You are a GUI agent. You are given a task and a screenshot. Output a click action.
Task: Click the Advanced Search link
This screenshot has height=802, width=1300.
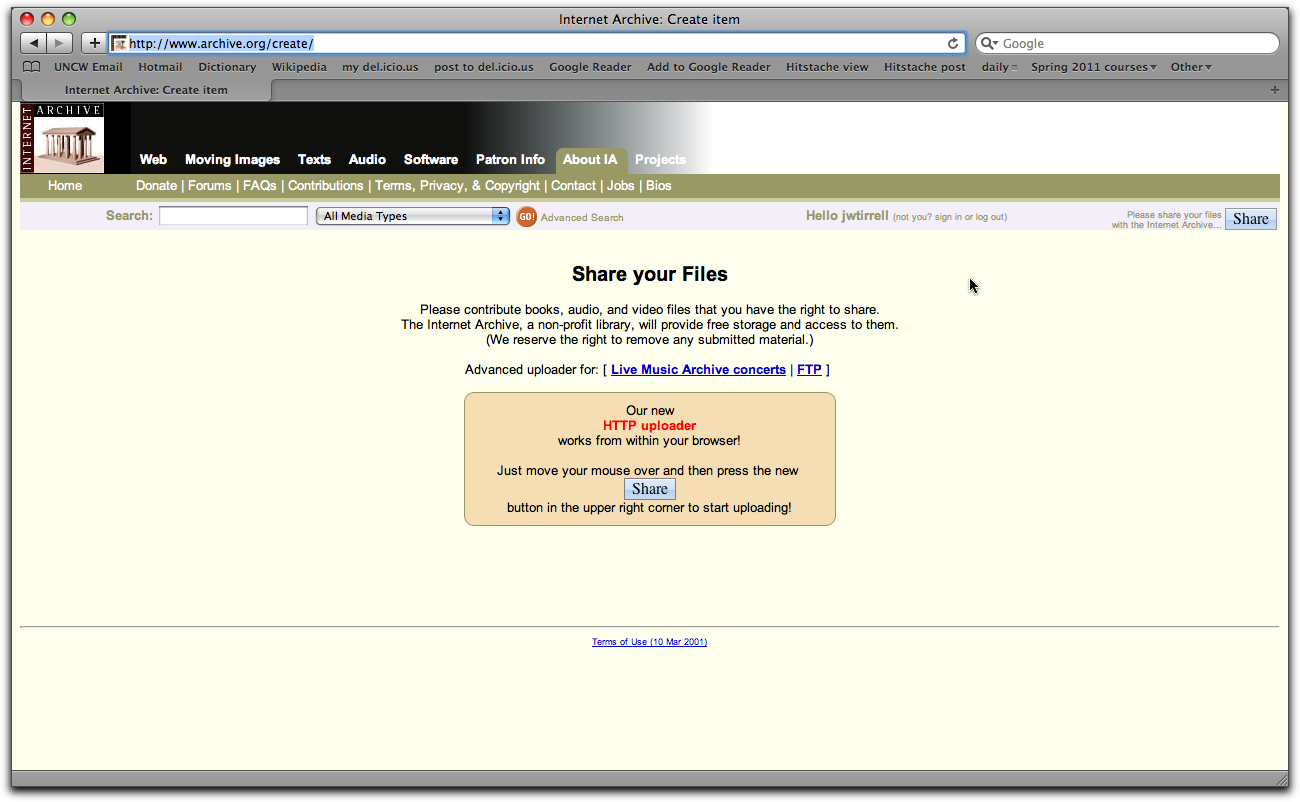click(x=582, y=217)
